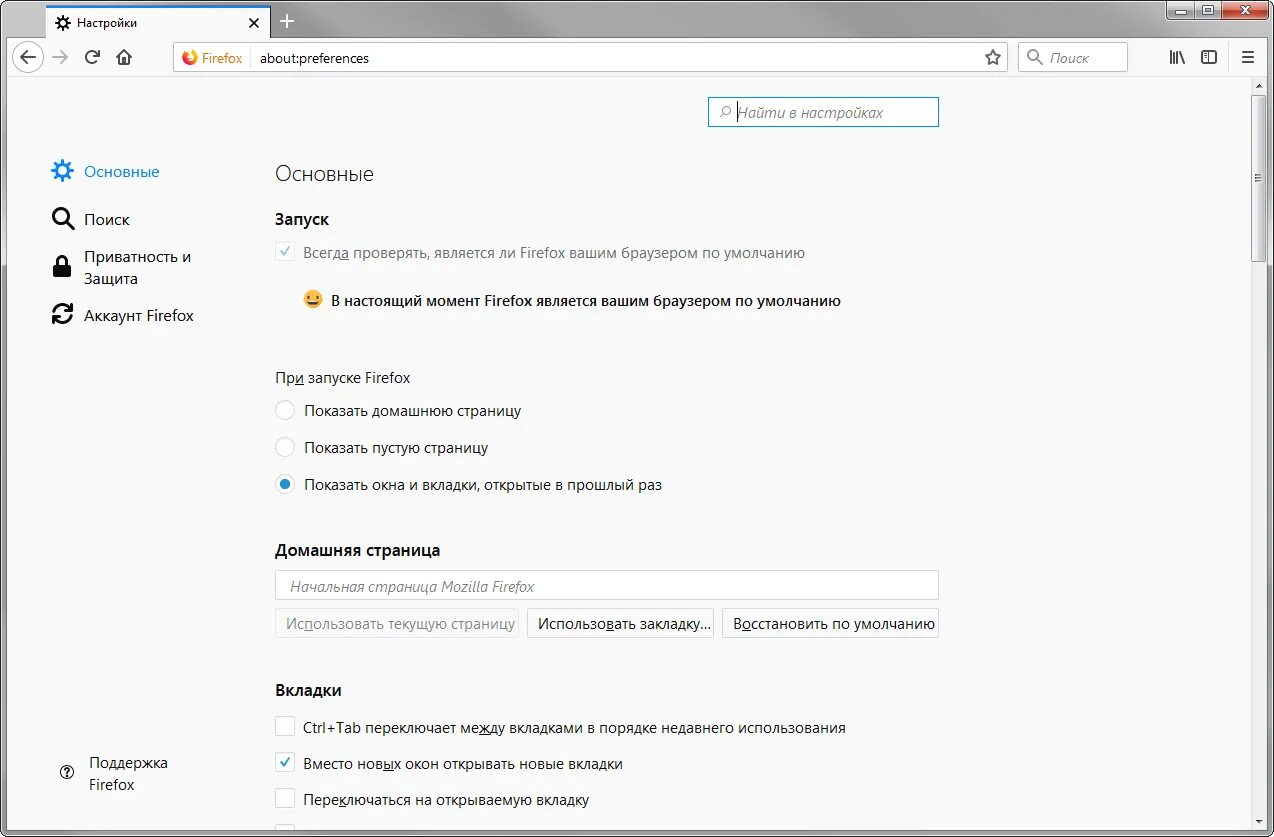Click 'Использовать закладку…' button

[620, 623]
